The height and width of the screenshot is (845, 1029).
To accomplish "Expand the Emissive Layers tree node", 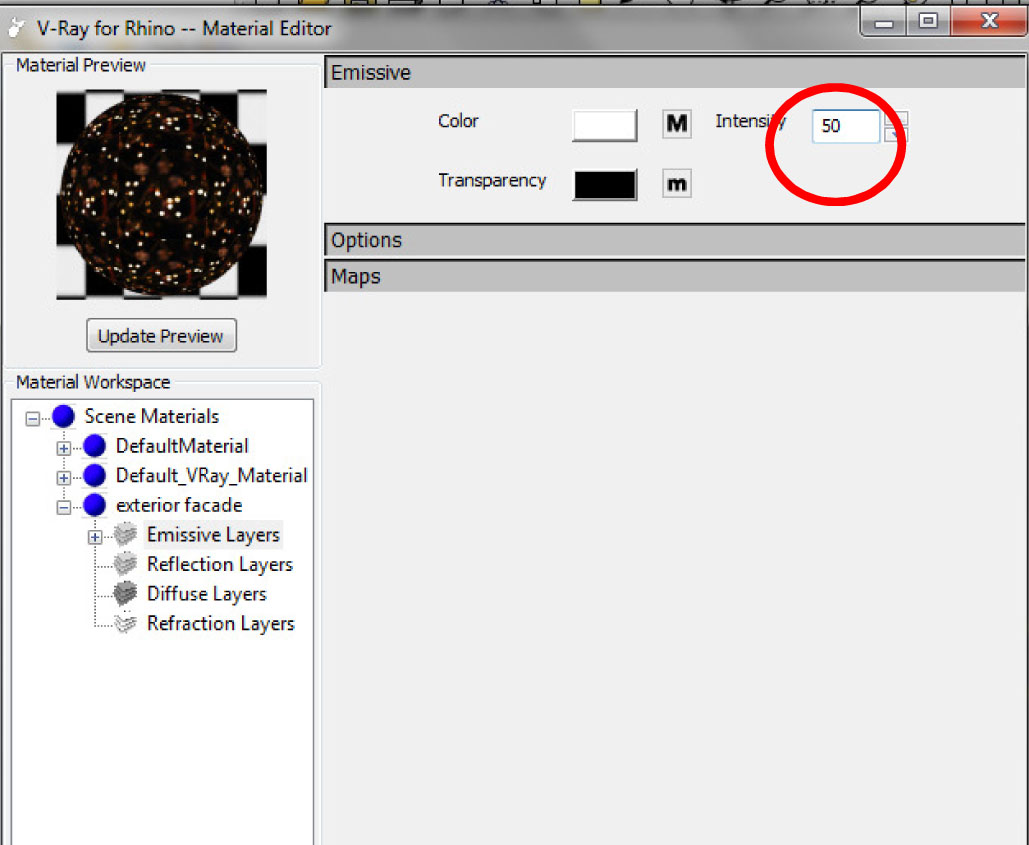I will click(x=95, y=537).
